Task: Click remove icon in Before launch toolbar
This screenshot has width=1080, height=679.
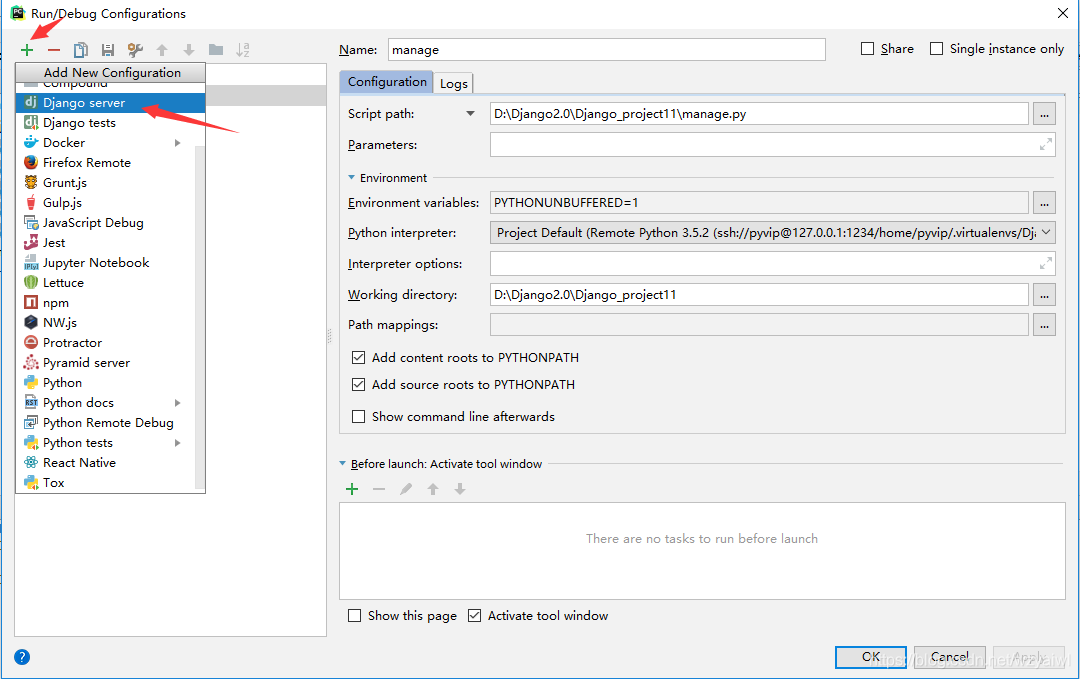Action: 379,489
